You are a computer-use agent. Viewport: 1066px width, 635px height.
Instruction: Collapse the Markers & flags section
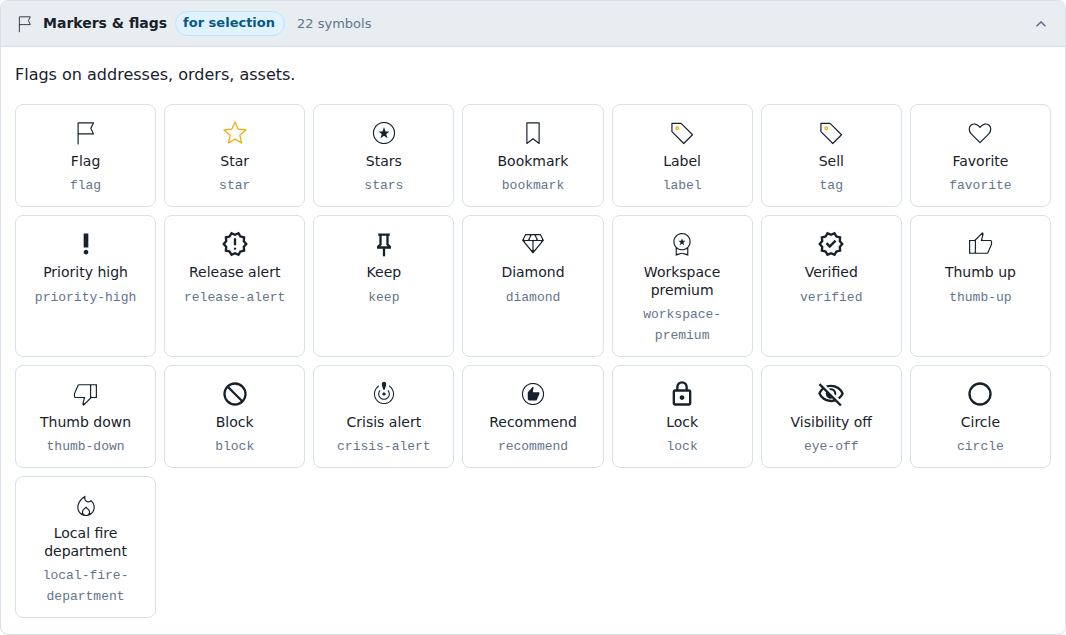click(1041, 24)
